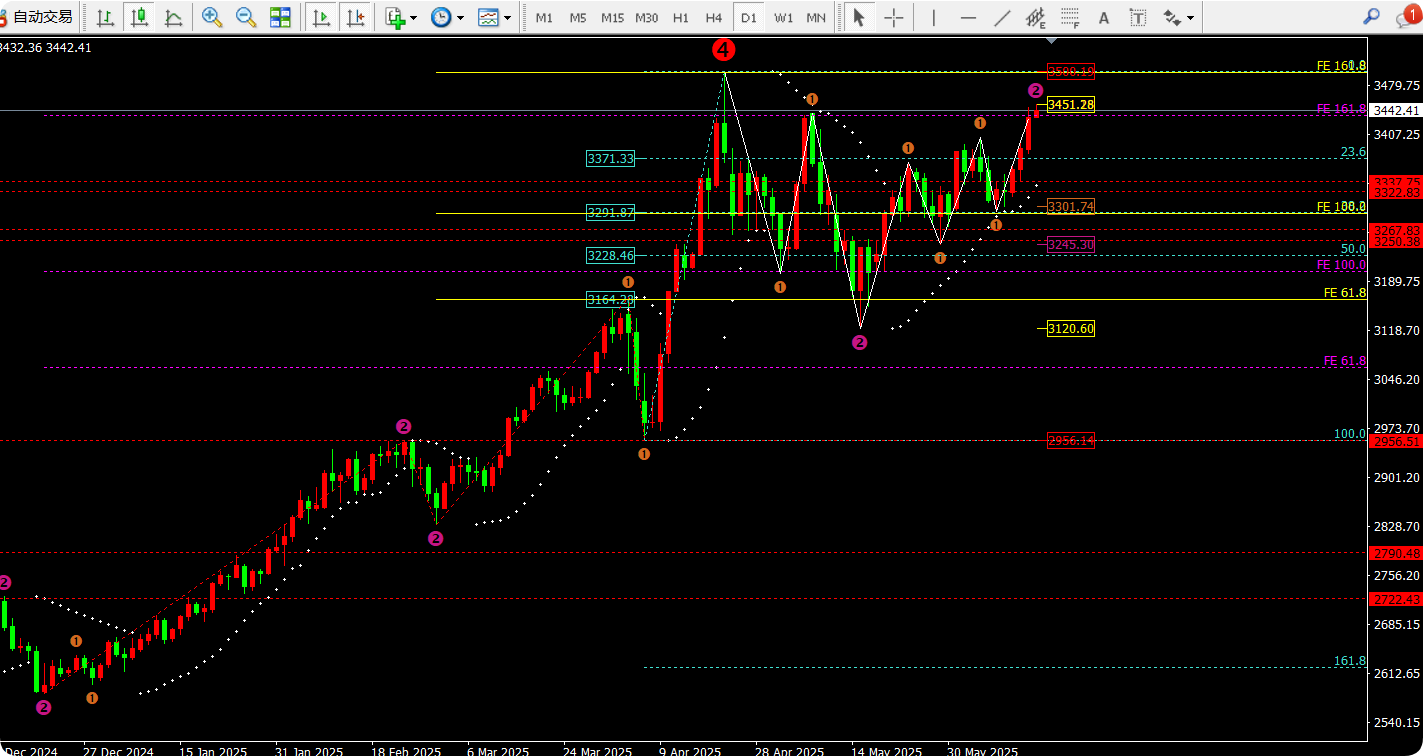This screenshot has width=1423, height=756.
Task: Open the arrows objects tool
Action: [1171, 17]
